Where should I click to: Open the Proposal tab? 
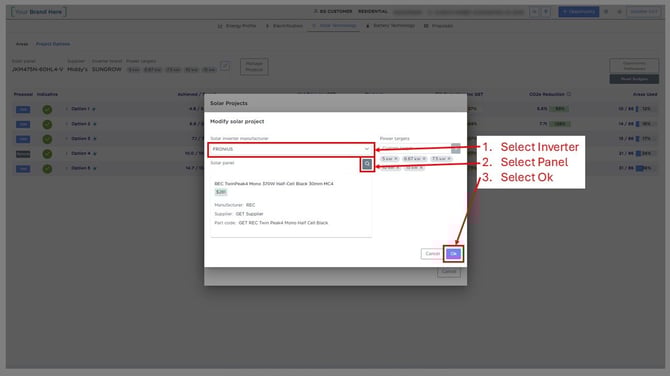(x=438, y=26)
